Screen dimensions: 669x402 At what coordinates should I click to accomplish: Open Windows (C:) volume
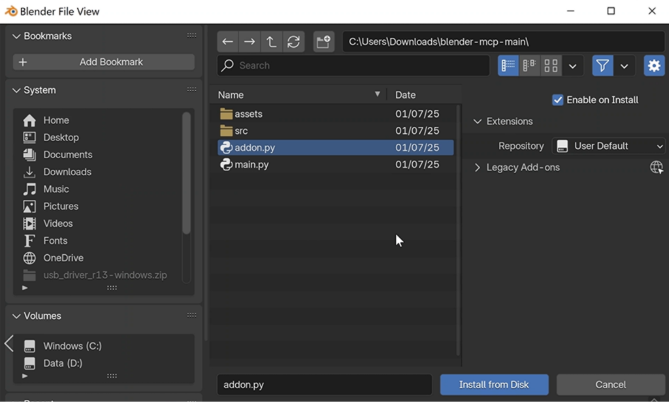click(x=72, y=346)
